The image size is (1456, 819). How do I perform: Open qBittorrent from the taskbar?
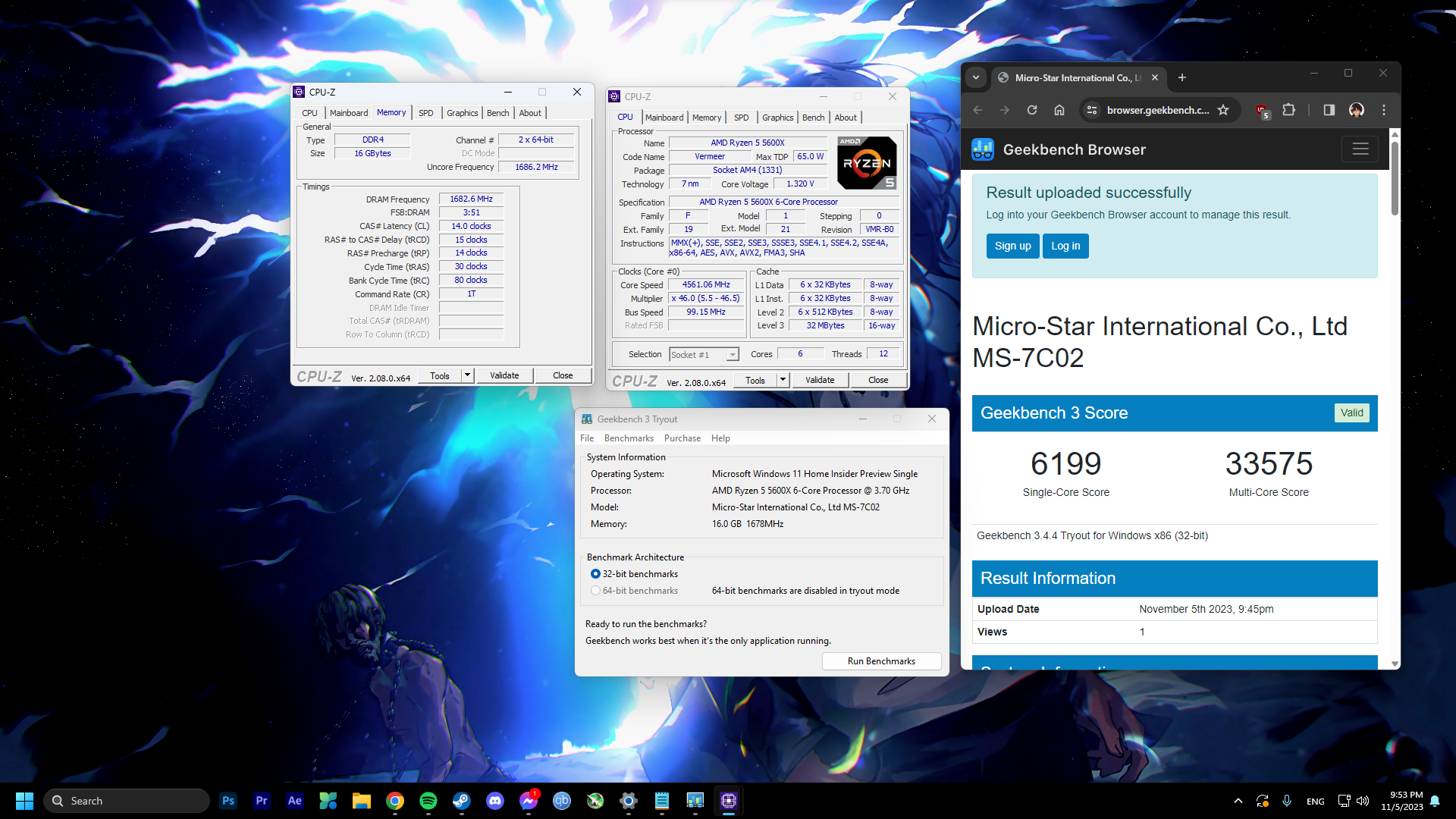coord(562,801)
